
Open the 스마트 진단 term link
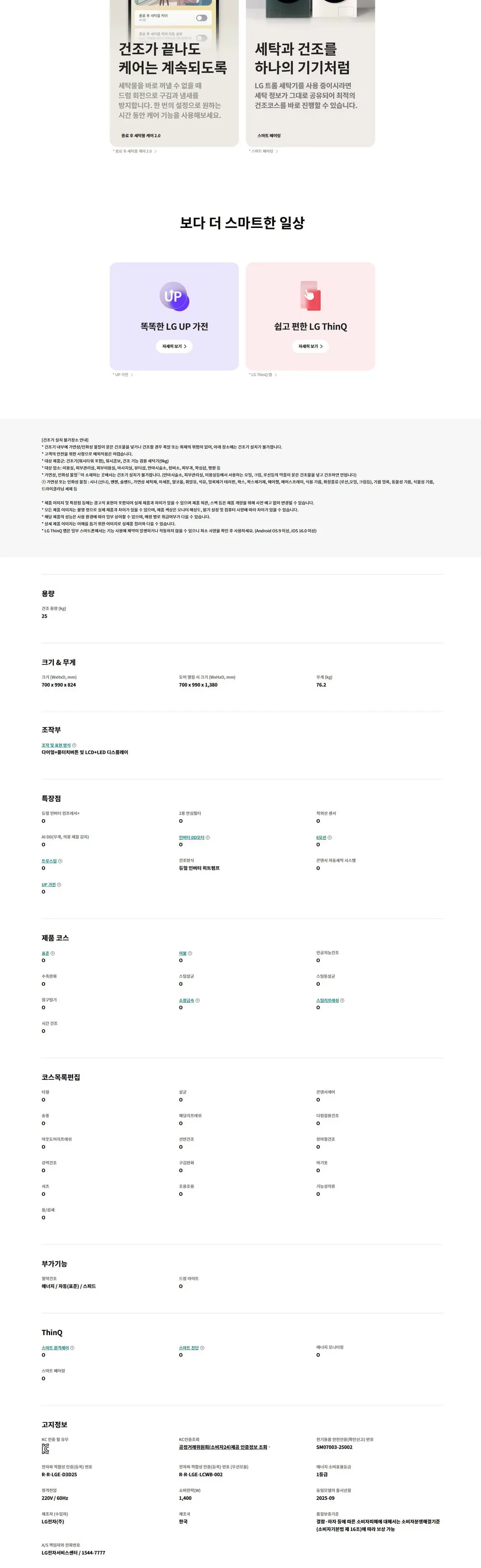pos(189,1348)
